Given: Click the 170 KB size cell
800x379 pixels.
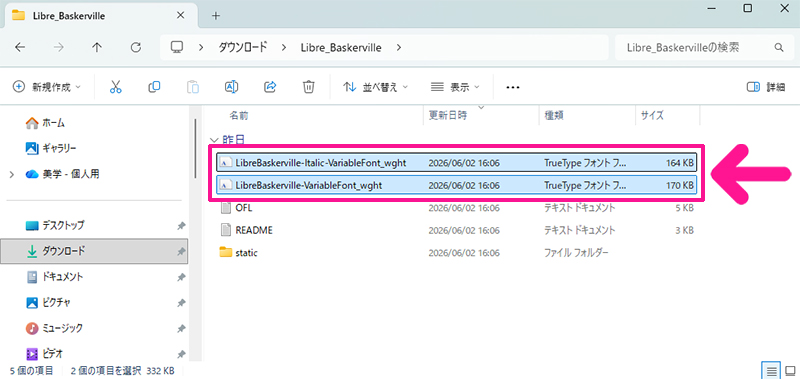Looking at the screenshot, I should pos(680,185).
